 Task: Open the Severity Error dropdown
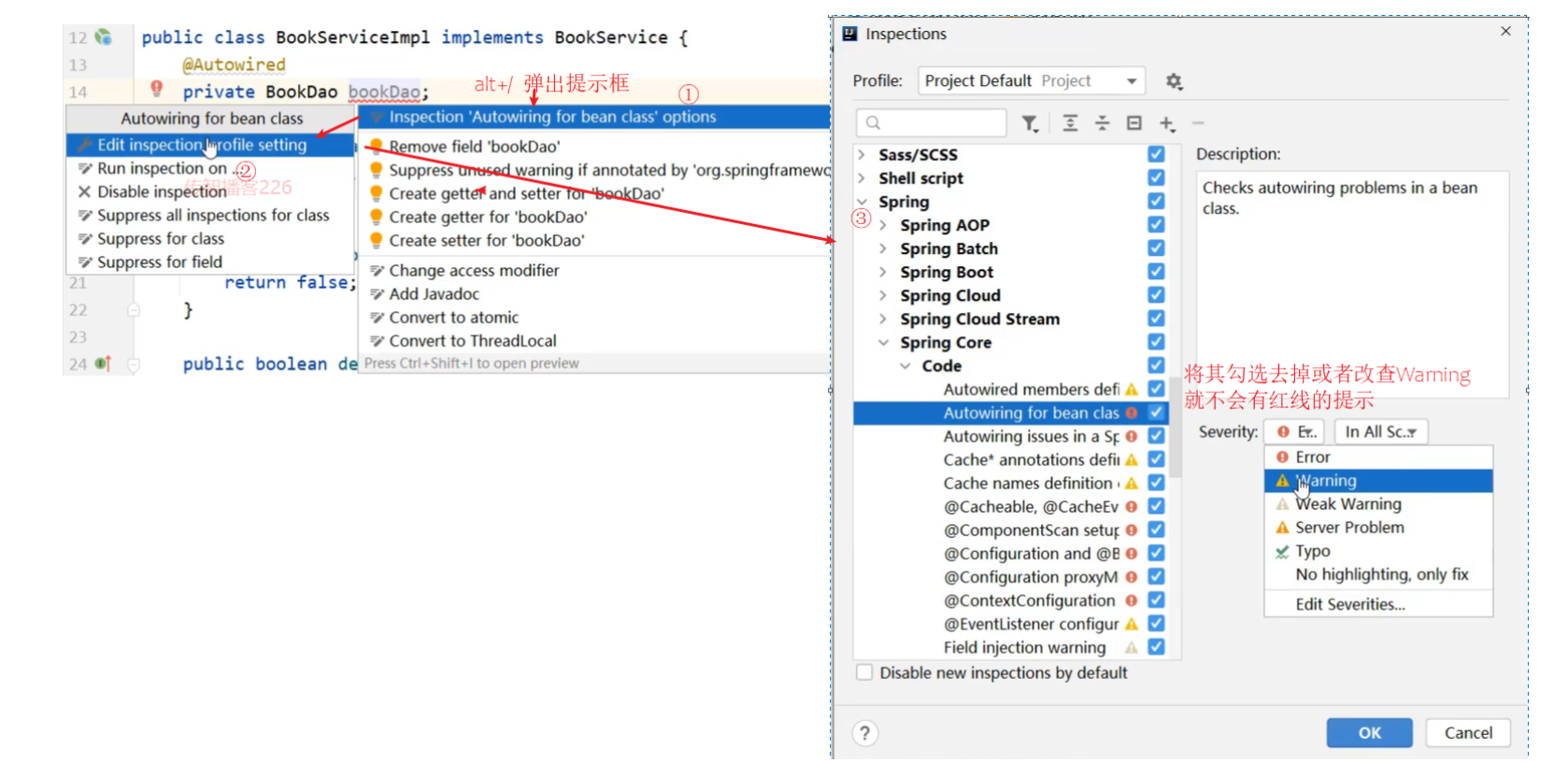(1293, 431)
